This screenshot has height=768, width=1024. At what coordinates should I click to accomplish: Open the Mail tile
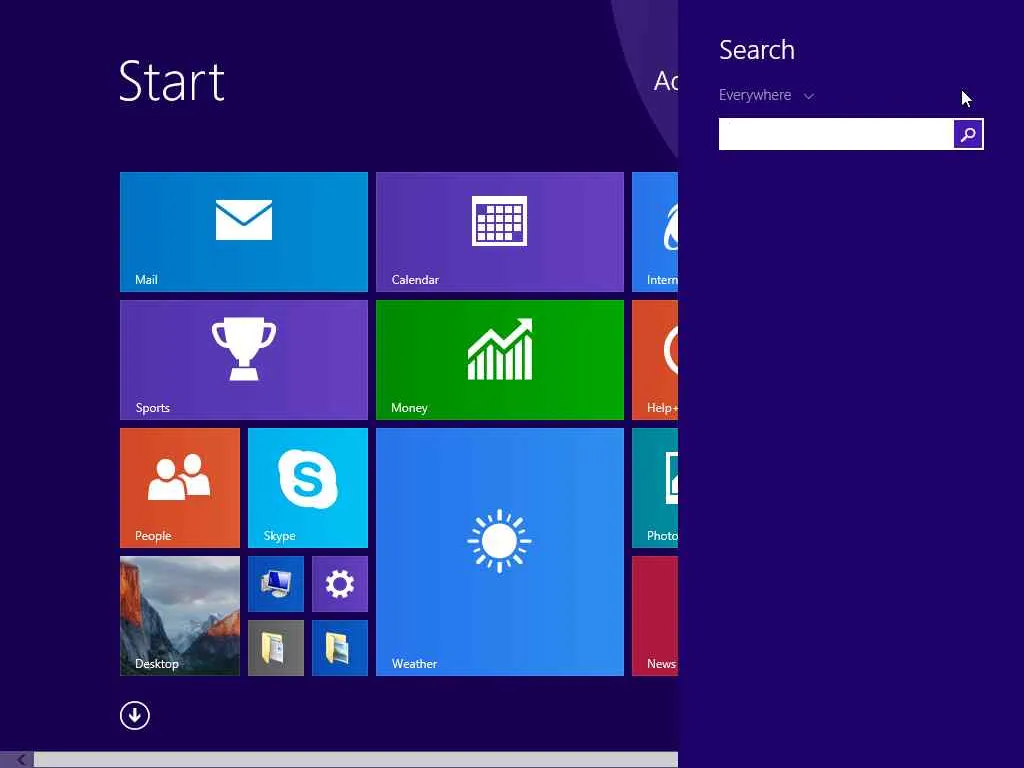click(x=244, y=232)
